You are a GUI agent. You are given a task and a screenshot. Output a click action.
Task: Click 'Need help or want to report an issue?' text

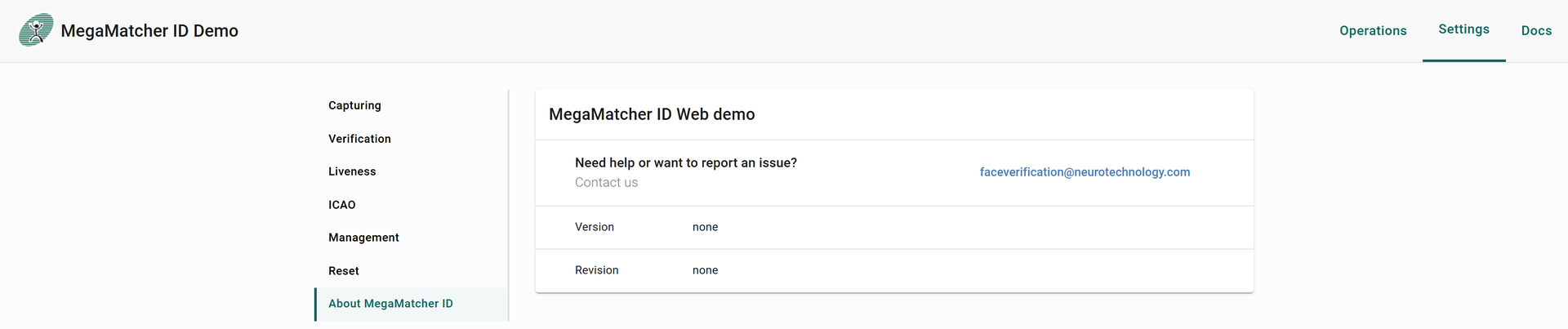point(686,162)
